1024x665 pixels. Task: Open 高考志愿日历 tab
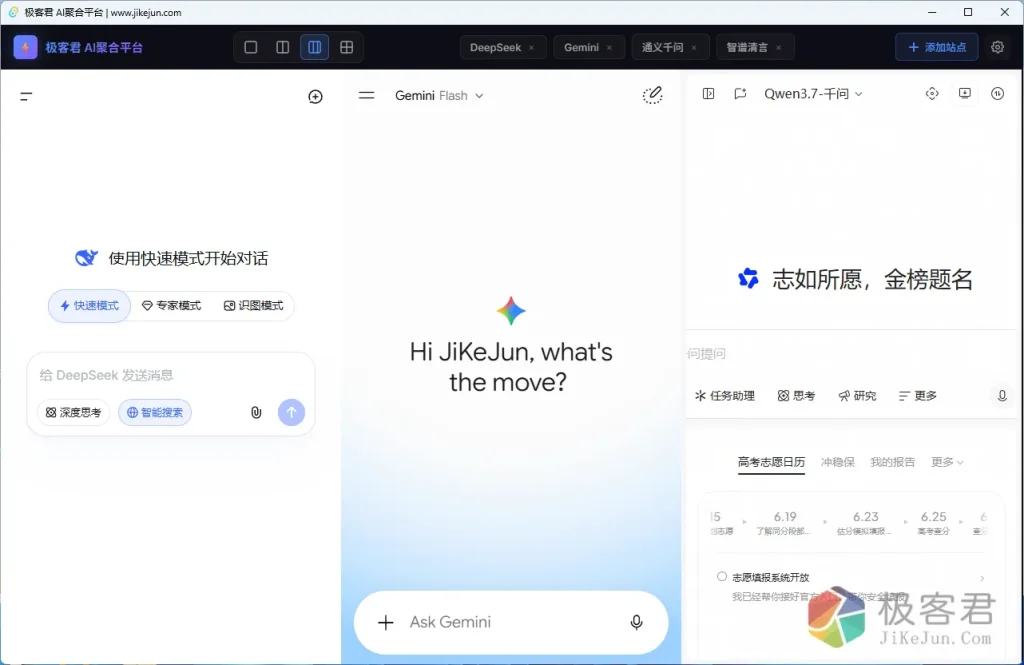[771, 462]
